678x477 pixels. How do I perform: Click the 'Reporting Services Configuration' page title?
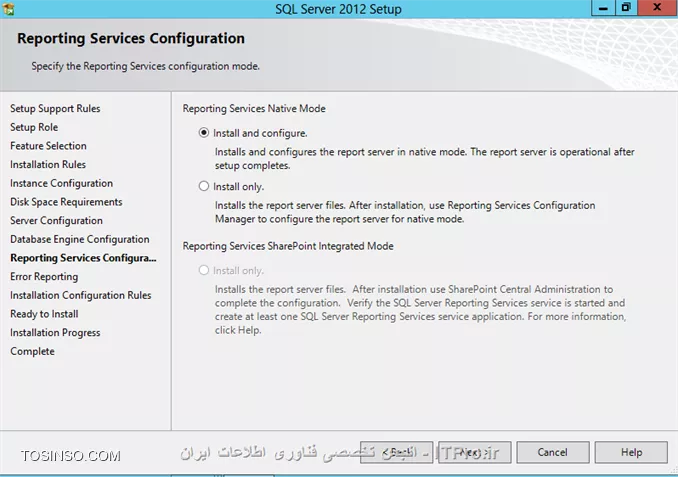click(131, 38)
